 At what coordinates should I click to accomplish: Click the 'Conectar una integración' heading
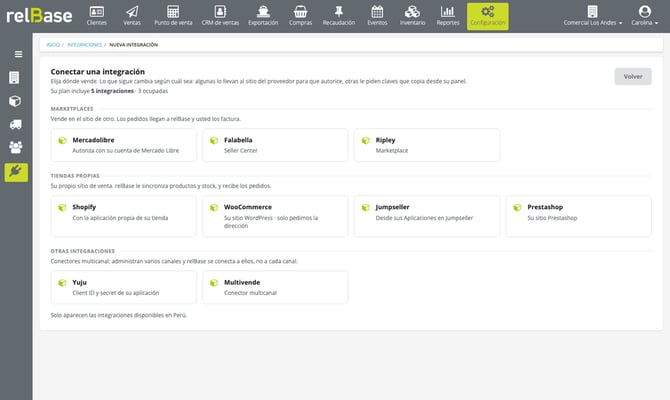(98, 72)
